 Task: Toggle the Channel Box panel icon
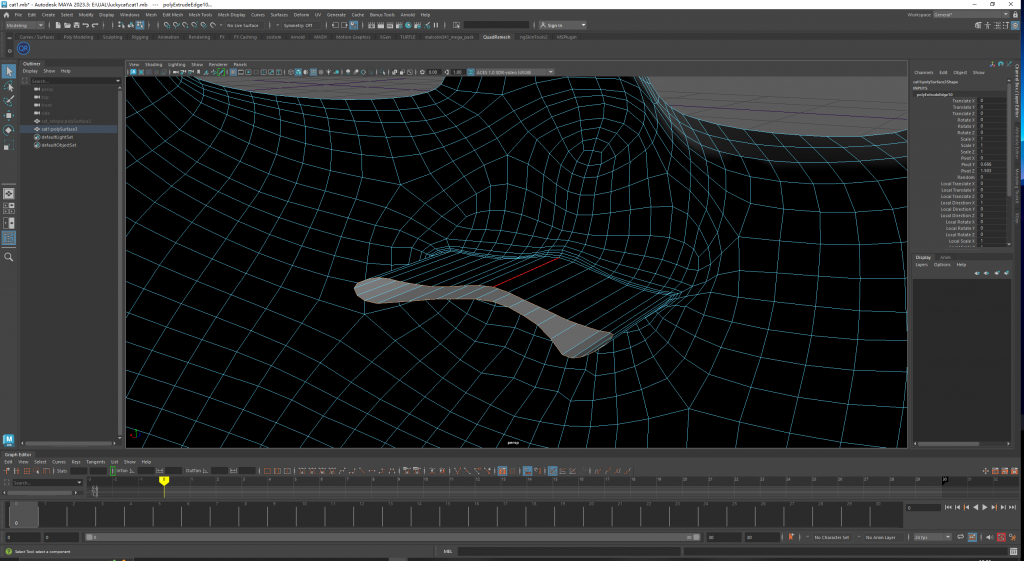point(1016,25)
